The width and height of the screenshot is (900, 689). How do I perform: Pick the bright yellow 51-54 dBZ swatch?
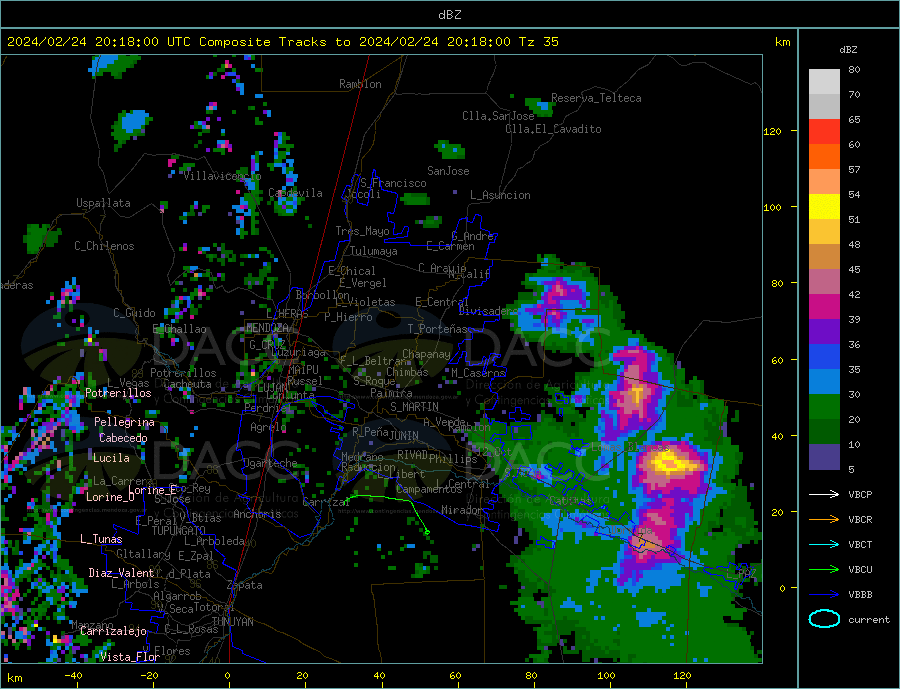pyautogui.click(x=824, y=207)
